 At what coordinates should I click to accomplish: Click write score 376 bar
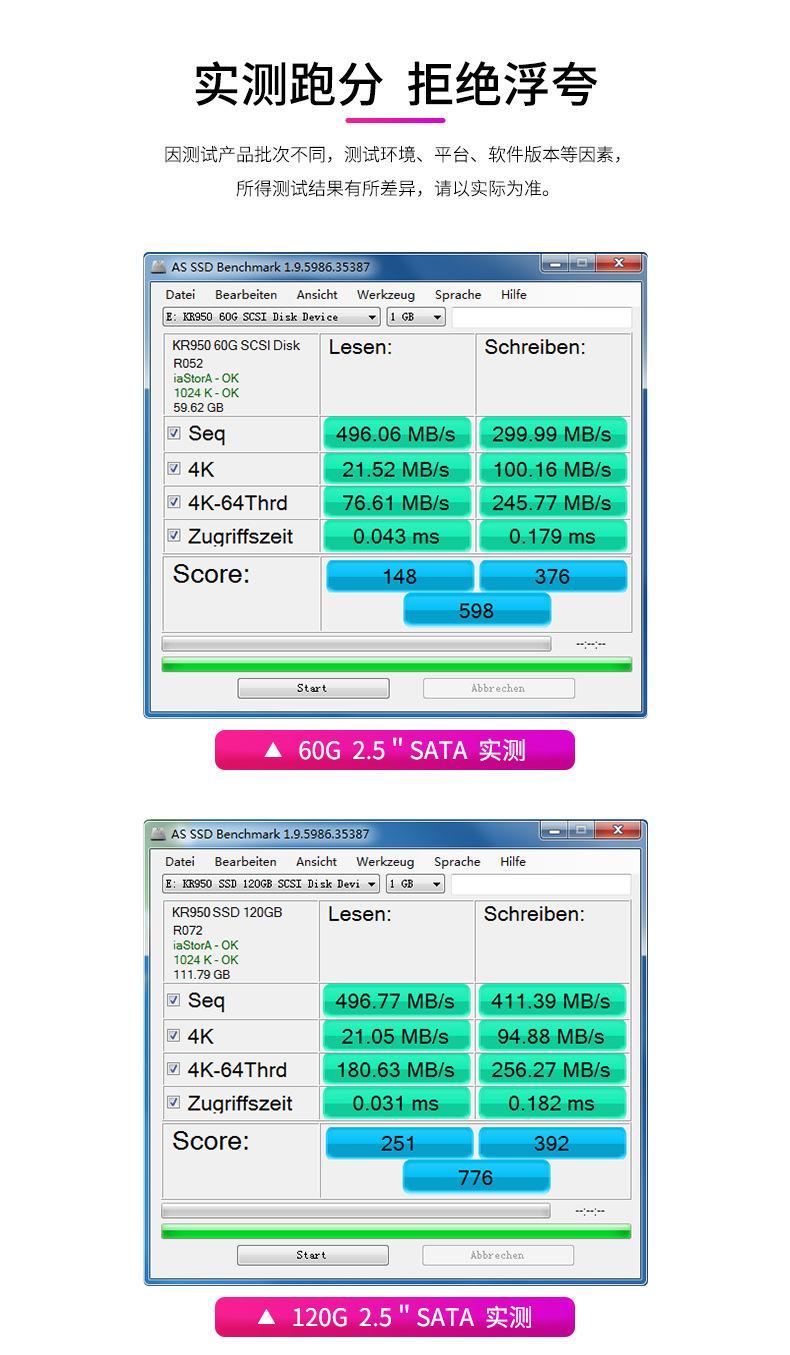click(x=552, y=576)
